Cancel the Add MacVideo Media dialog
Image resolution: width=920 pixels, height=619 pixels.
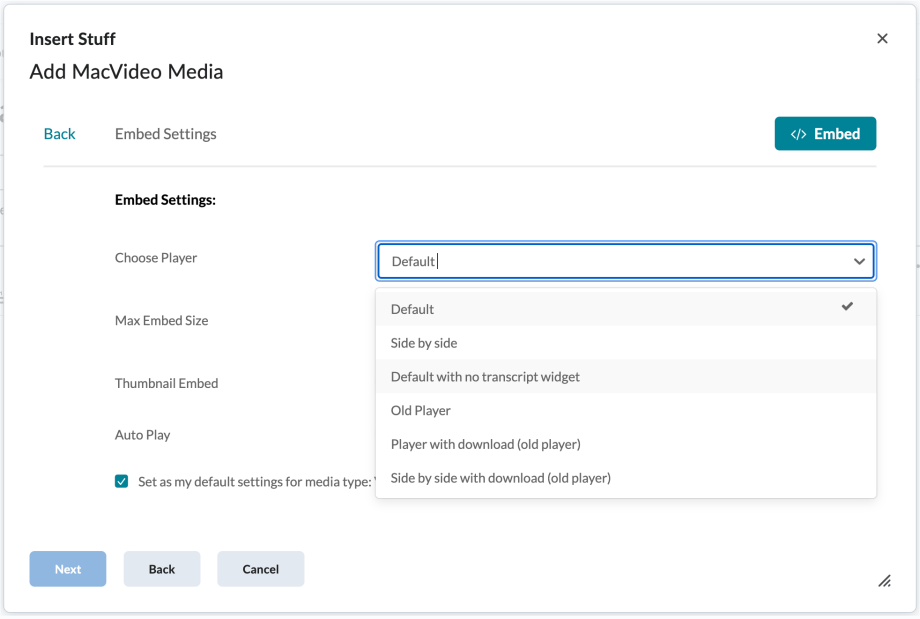coord(261,569)
